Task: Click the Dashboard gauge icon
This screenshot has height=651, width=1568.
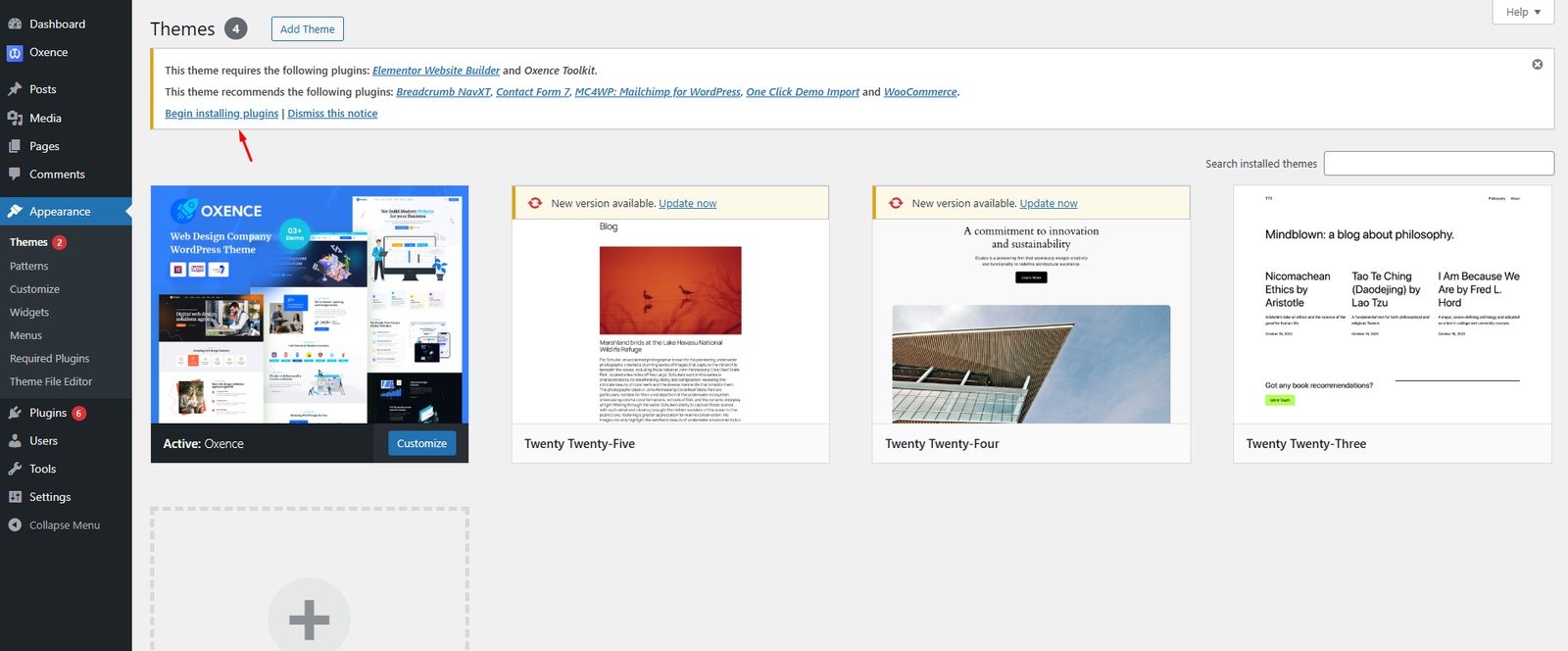Action: [15, 24]
